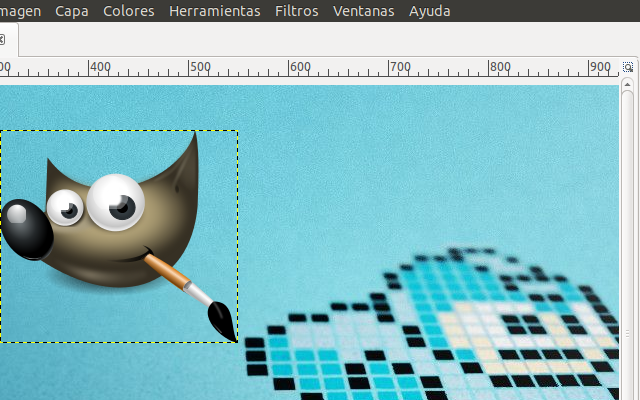Click the Wilber mascot inside the selection
This screenshot has width=640, height=400.
[119, 237]
